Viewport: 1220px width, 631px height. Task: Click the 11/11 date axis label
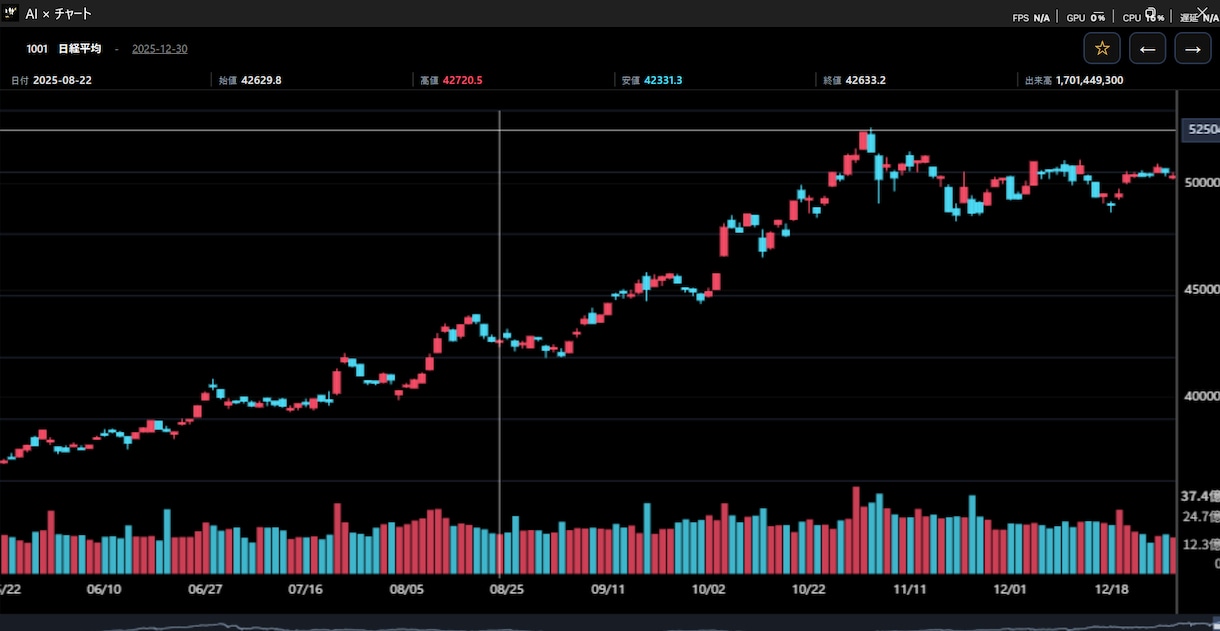coord(910,590)
